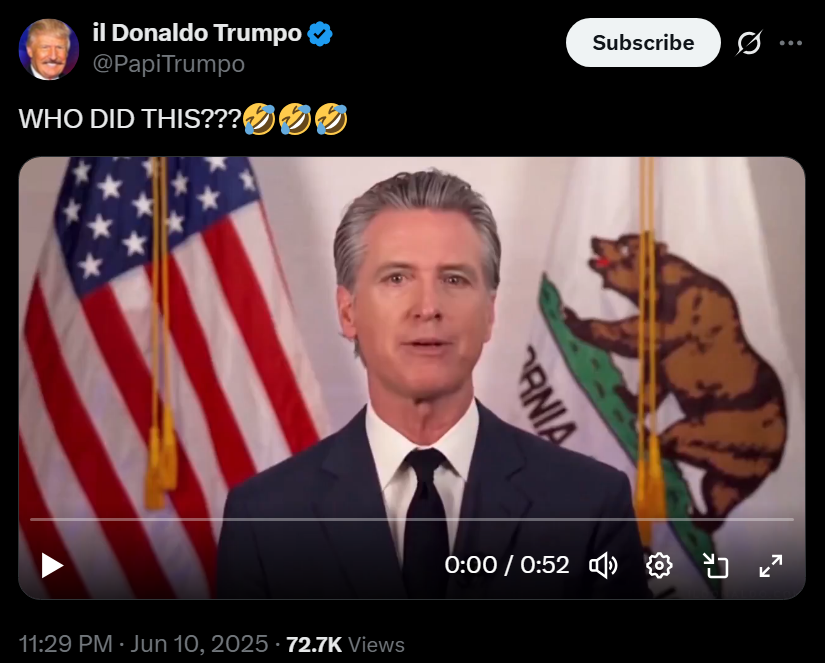Image resolution: width=825 pixels, height=663 pixels.
Task: Open the three-dot more options menu
Action: [x=791, y=43]
